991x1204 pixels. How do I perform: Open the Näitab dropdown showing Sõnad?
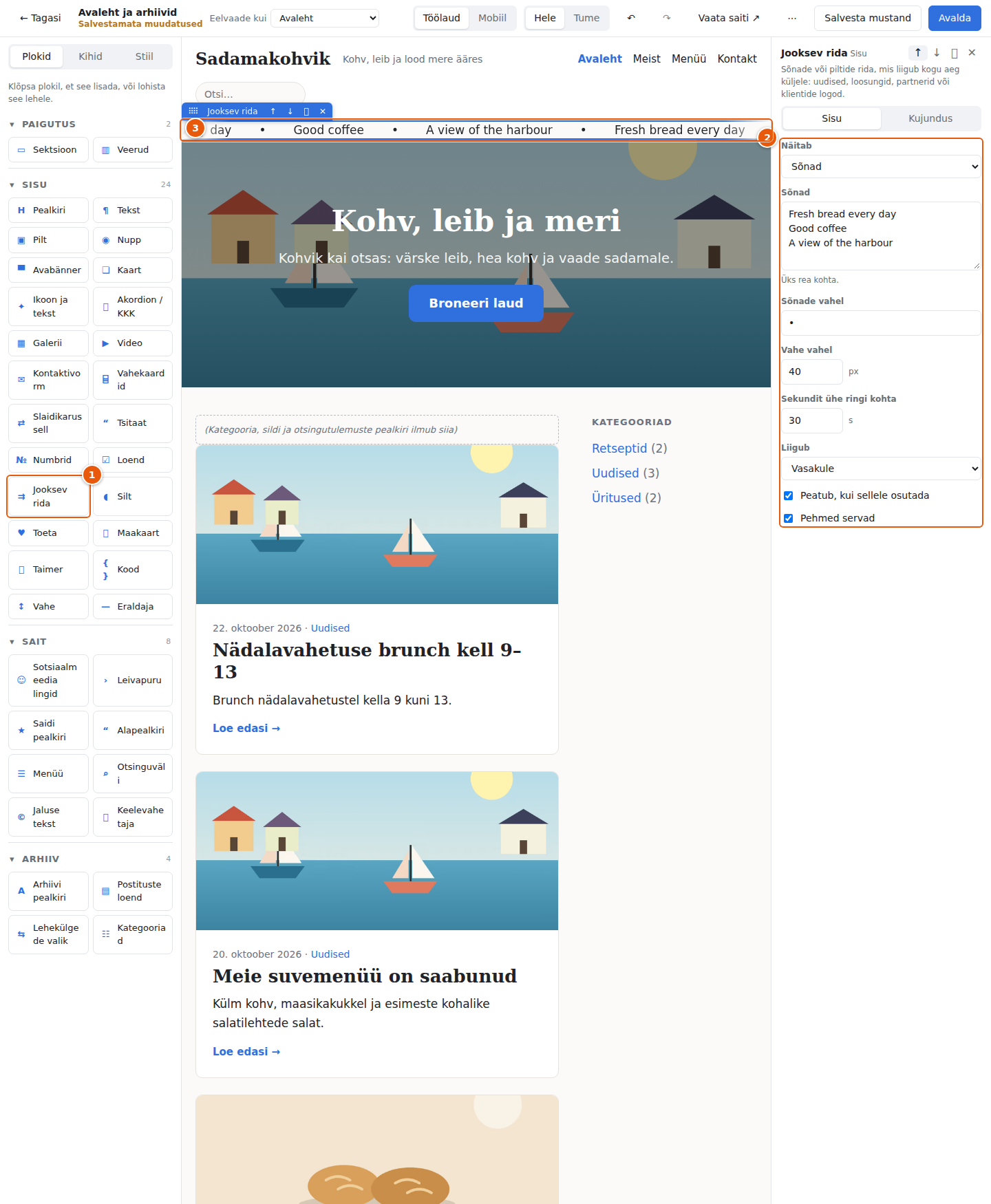click(x=881, y=166)
